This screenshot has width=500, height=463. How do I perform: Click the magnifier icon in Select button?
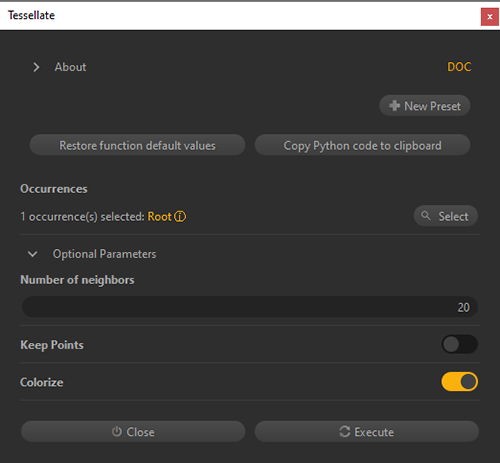pyautogui.click(x=426, y=216)
